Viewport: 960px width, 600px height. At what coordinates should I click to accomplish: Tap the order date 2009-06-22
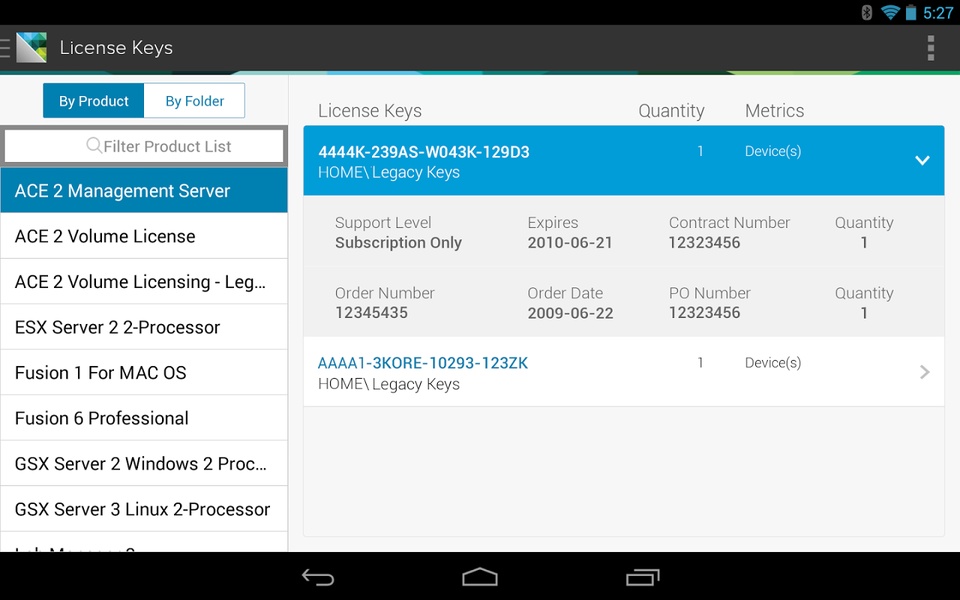coord(570,313)
